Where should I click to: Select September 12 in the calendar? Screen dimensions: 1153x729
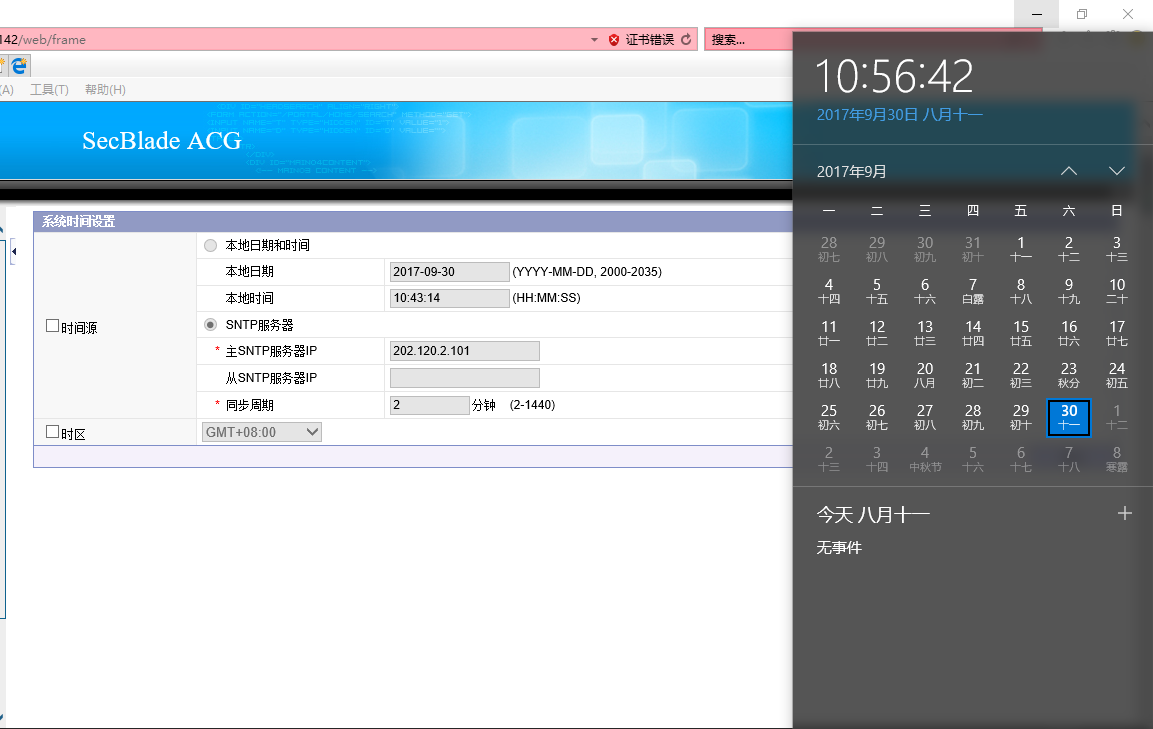point(877,333)
